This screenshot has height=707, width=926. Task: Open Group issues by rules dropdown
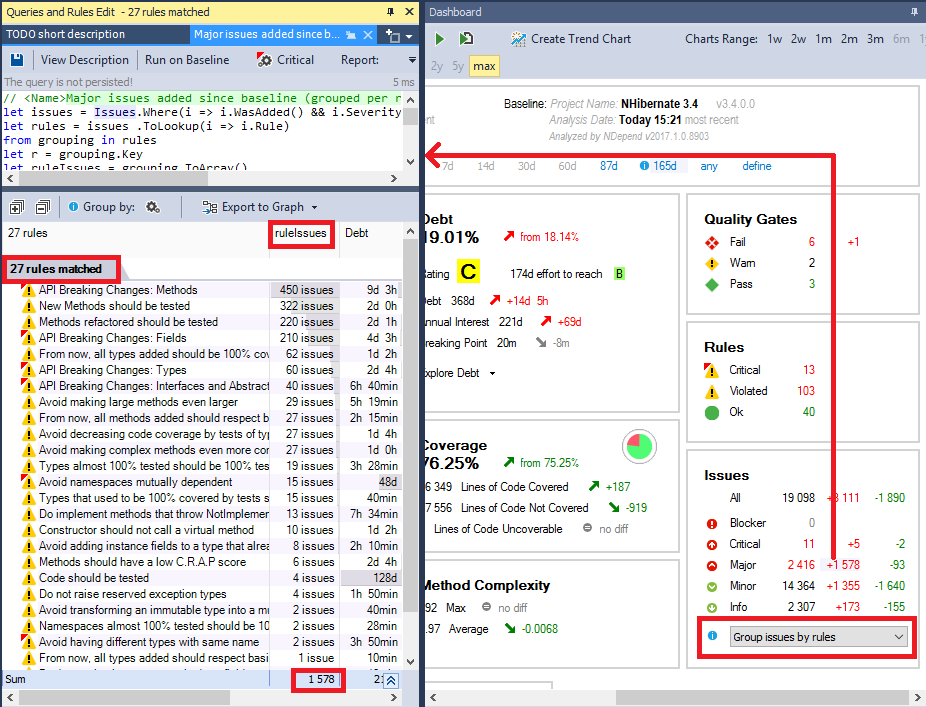click(x=818, y=637)
